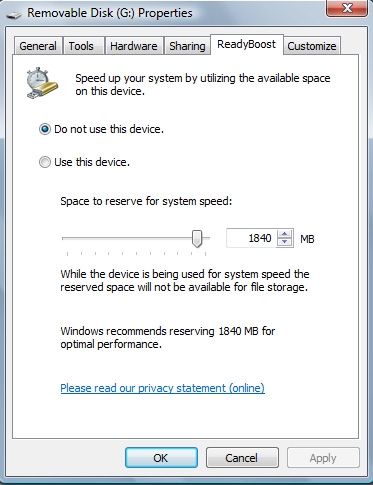Select the ReadyBoost tab
This screenshot has height=485, width=373.
[x=247, y=44]
